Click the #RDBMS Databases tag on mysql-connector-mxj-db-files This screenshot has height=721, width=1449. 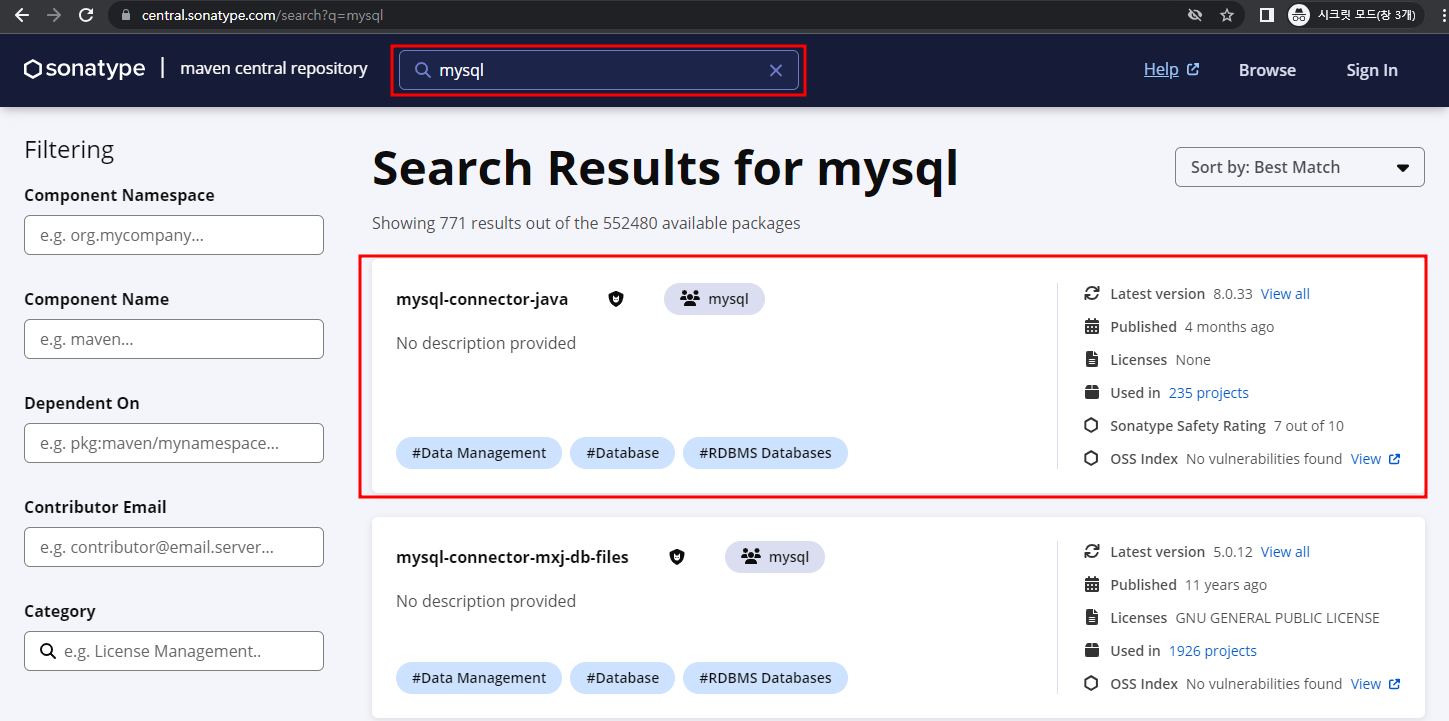[x=765, y=678]
